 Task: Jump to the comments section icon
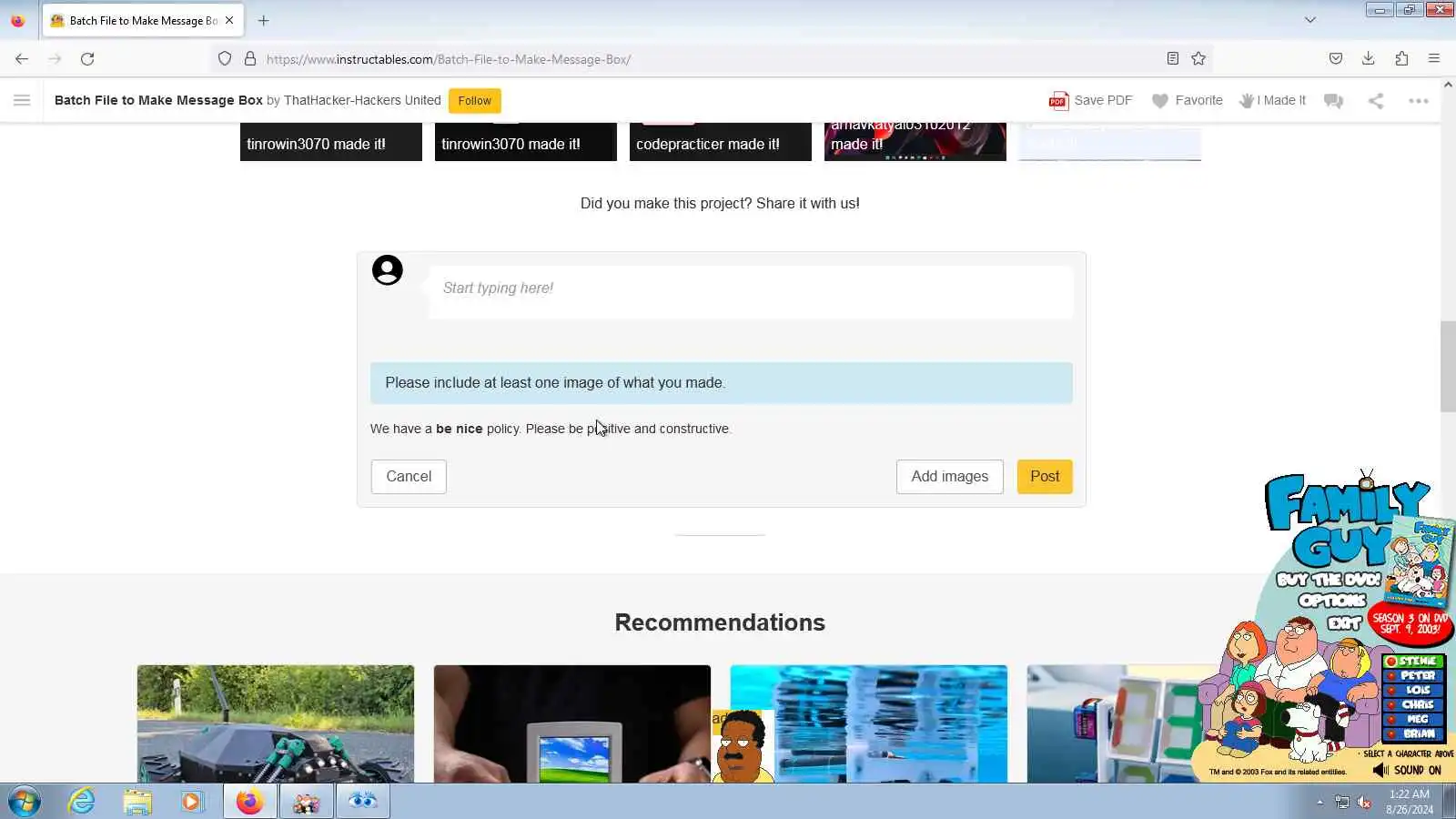[1334, 101]
